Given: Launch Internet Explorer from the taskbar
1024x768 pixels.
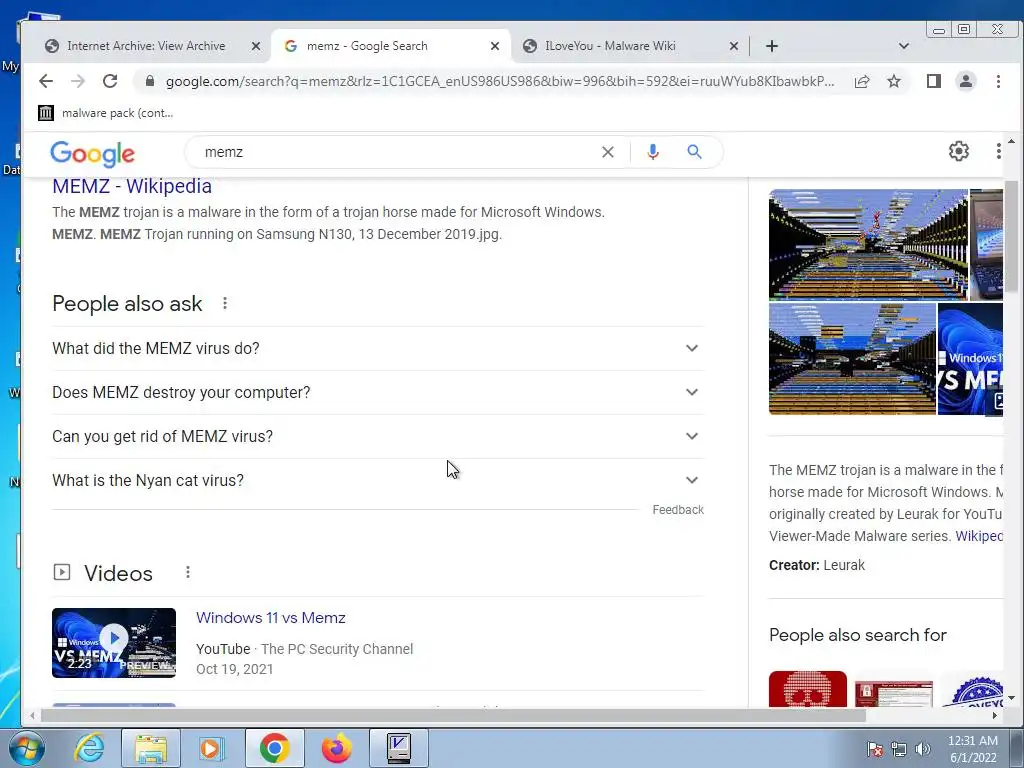Looking at the screenshot, I should (89, 748).
